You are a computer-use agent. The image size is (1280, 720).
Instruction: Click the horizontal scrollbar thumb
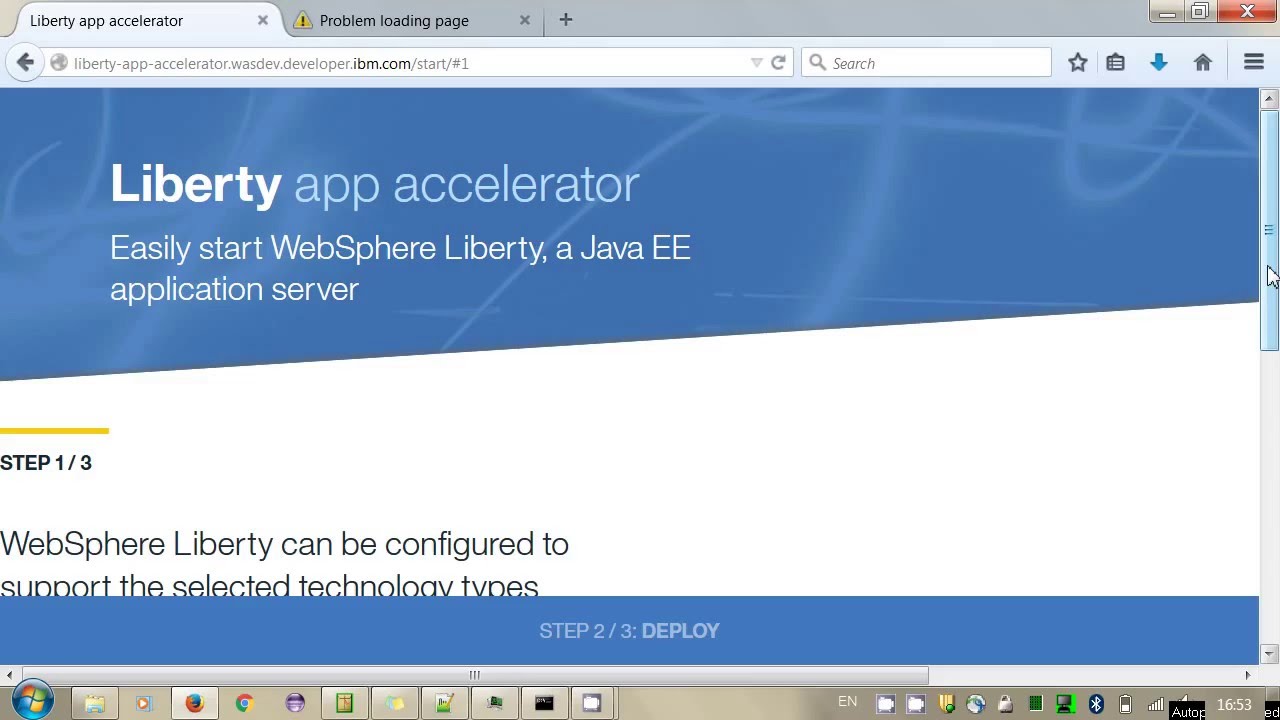(x=475, y=675)
